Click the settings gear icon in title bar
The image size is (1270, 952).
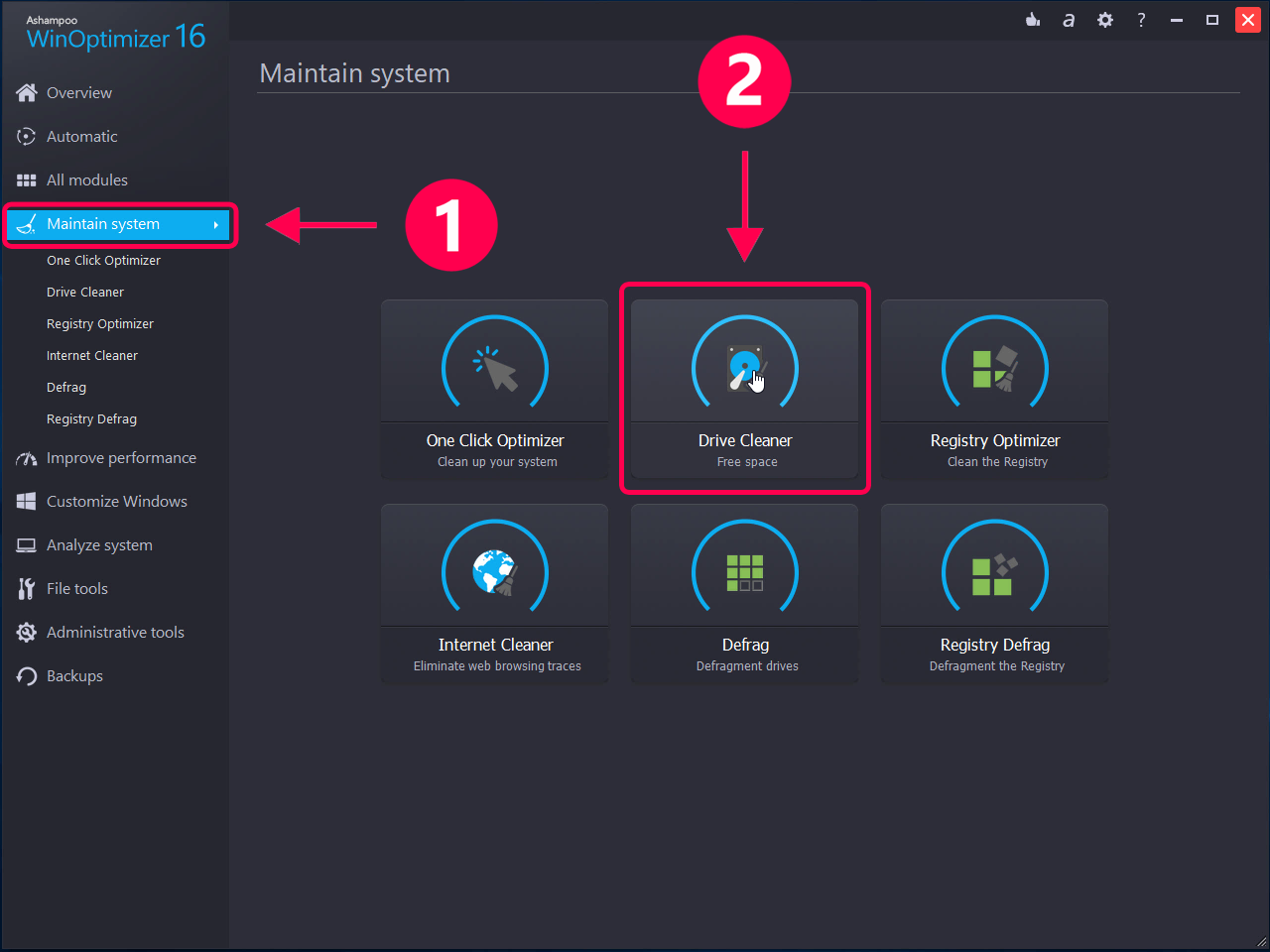click(1105, 20)
